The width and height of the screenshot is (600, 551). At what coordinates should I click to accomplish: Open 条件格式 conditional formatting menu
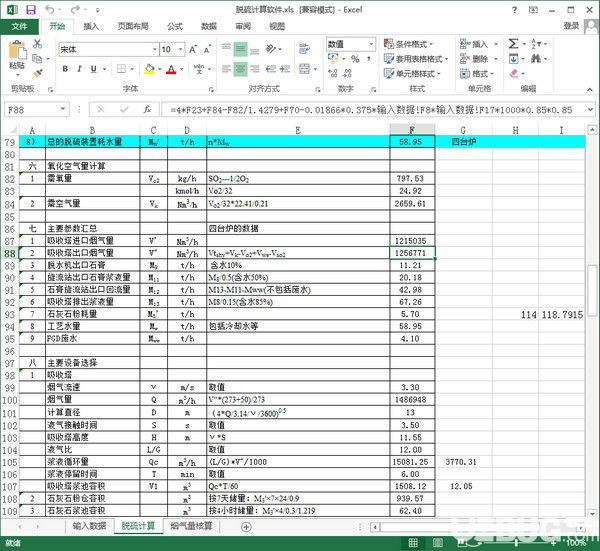(x=409, y=44)
